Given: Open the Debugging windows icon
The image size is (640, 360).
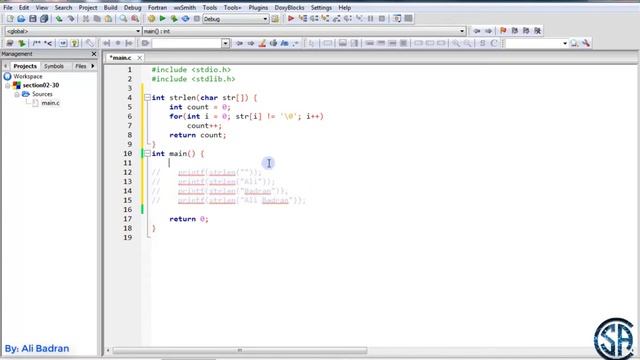Looking at the screenshot, I should tap(397, 19).
